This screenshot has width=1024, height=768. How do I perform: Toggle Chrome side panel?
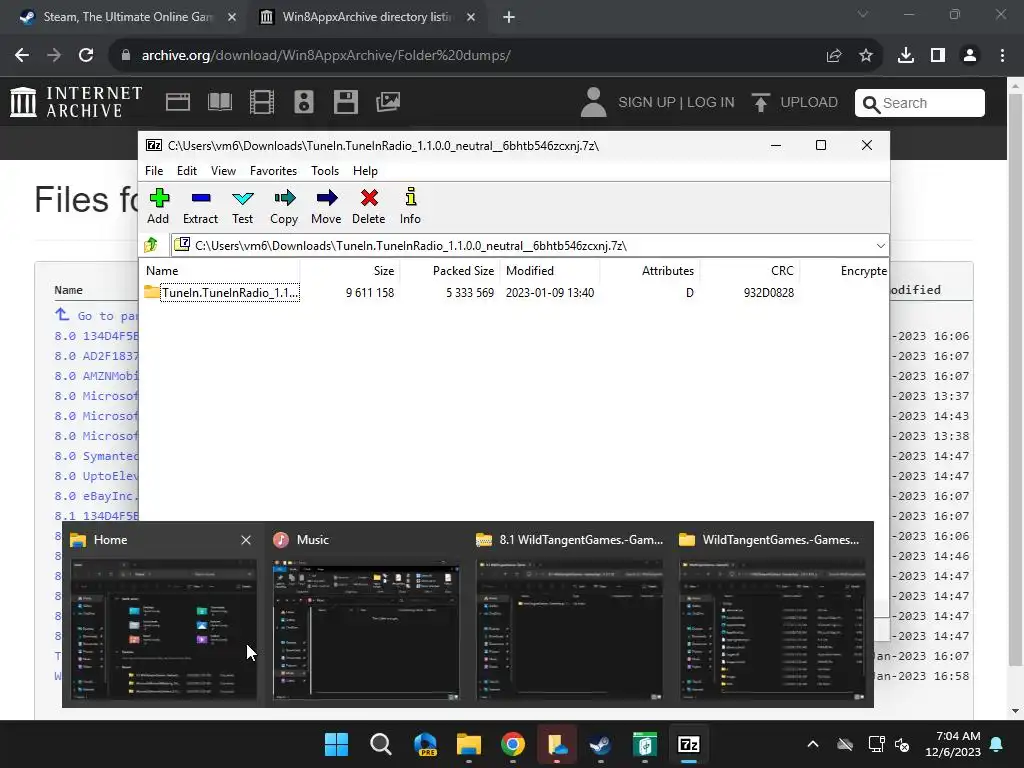pos(938,56)
